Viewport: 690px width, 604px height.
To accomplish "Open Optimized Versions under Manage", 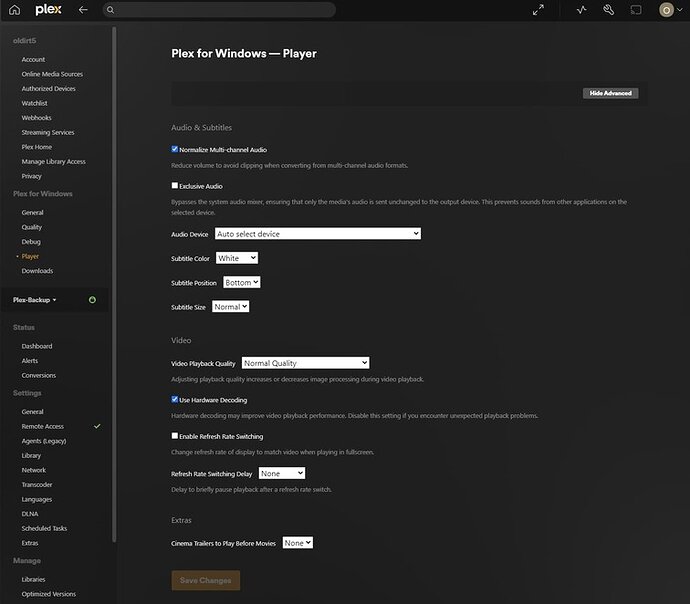I will [48, 594].
